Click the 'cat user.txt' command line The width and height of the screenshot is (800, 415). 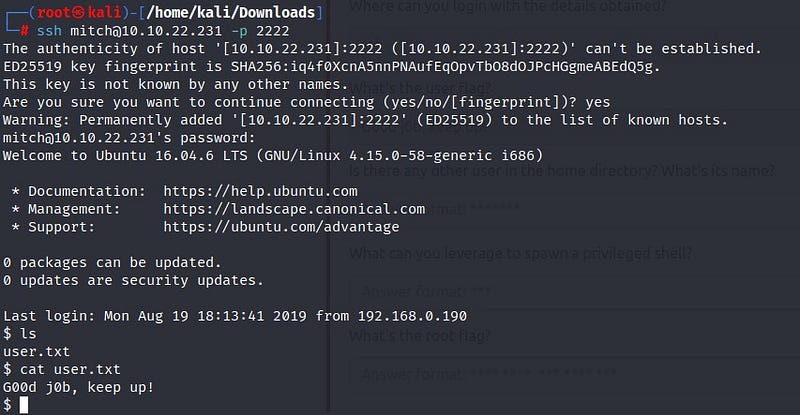(70, 369)
